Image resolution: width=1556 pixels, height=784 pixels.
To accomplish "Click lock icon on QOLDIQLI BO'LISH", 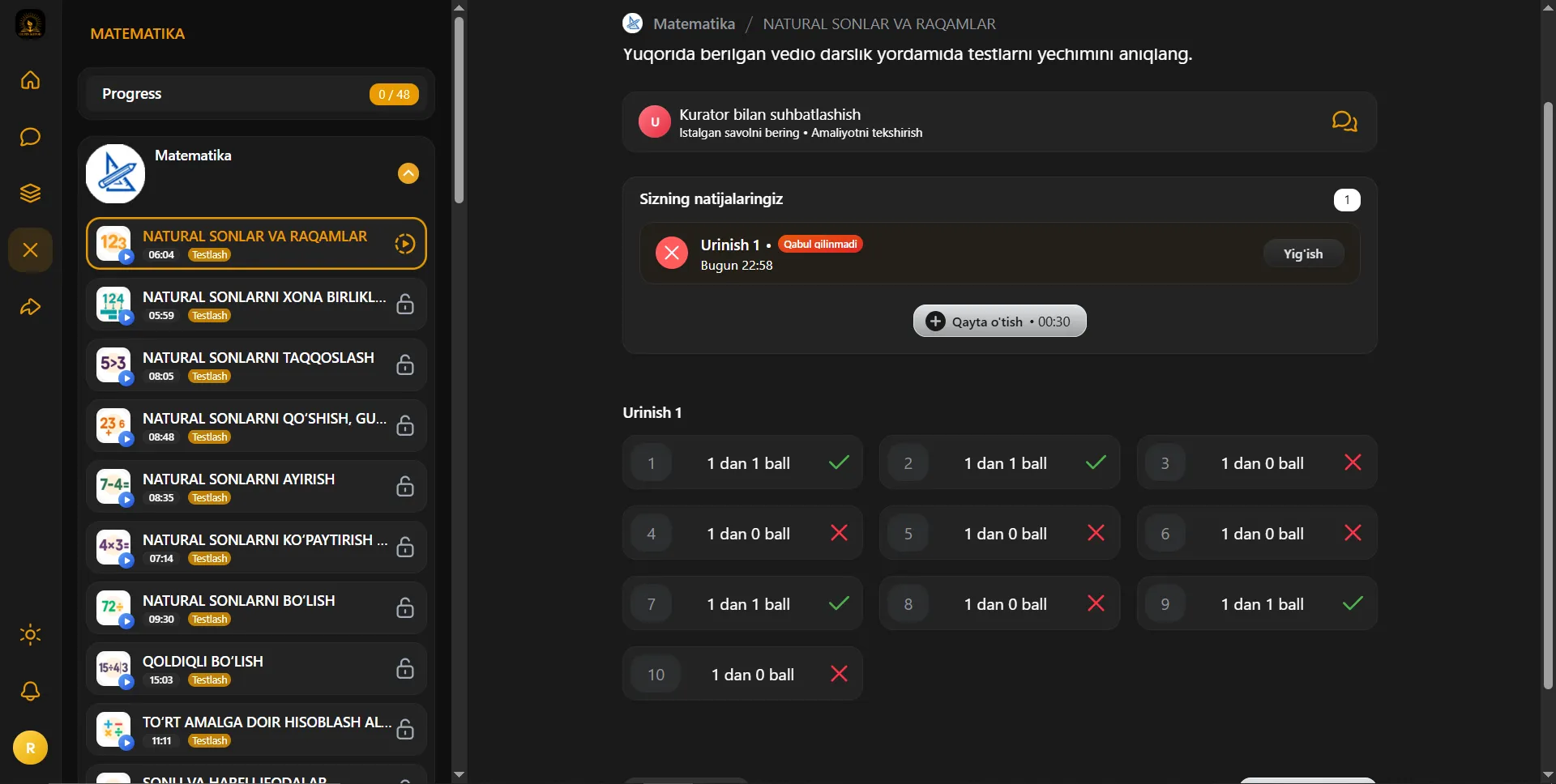I will coord(405,669).
